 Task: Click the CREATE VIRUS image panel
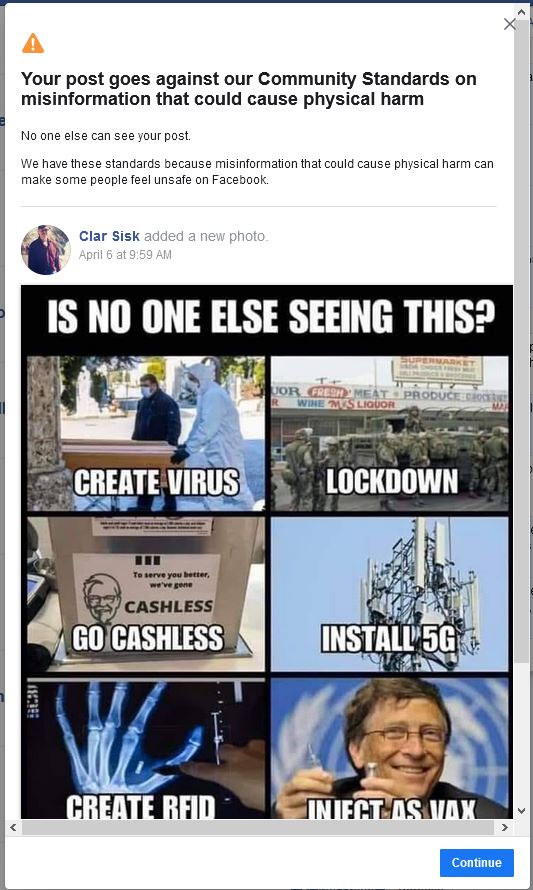point(146,433)
